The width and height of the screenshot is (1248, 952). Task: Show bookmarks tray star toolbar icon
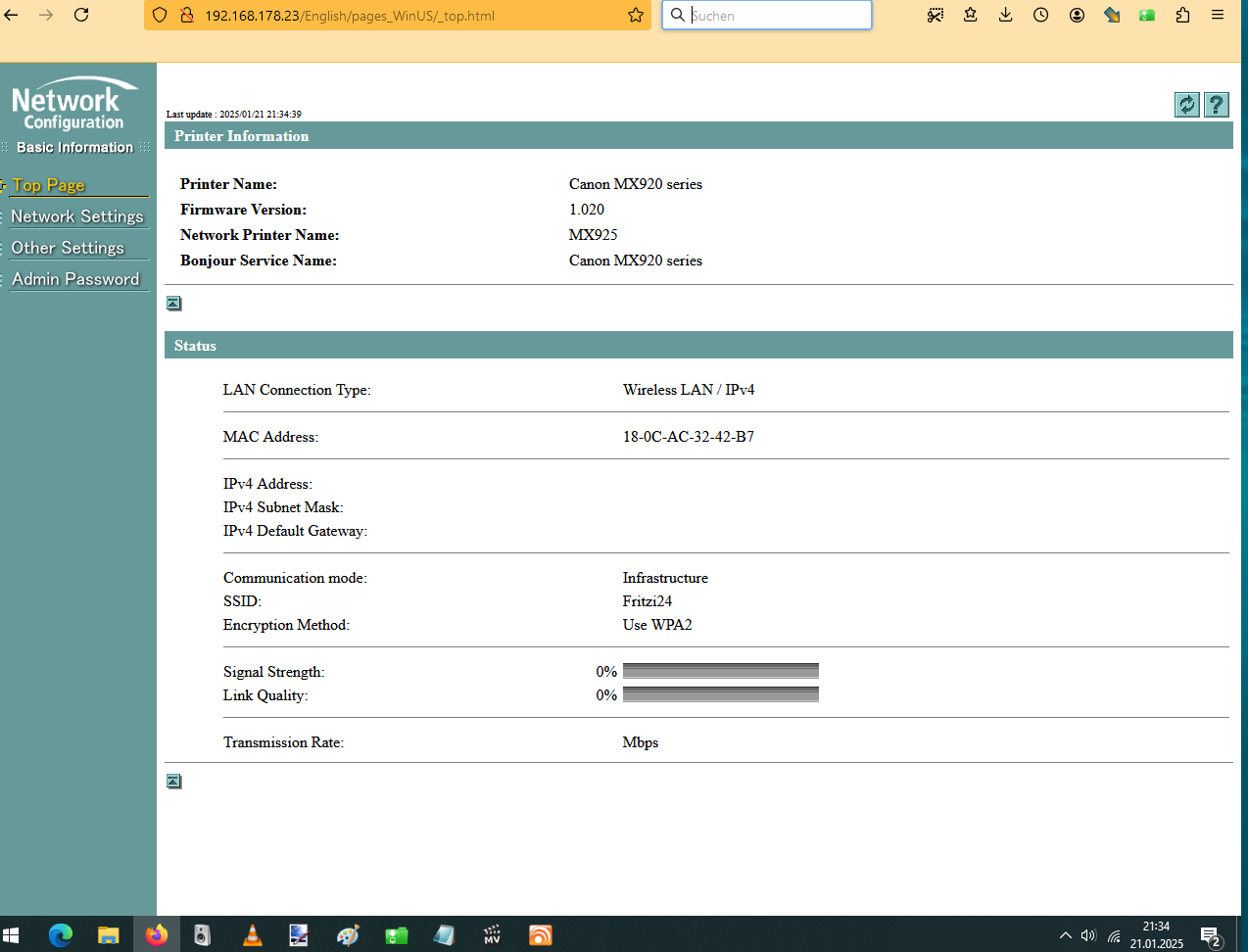pyautogui.click(x=971, y=15)
